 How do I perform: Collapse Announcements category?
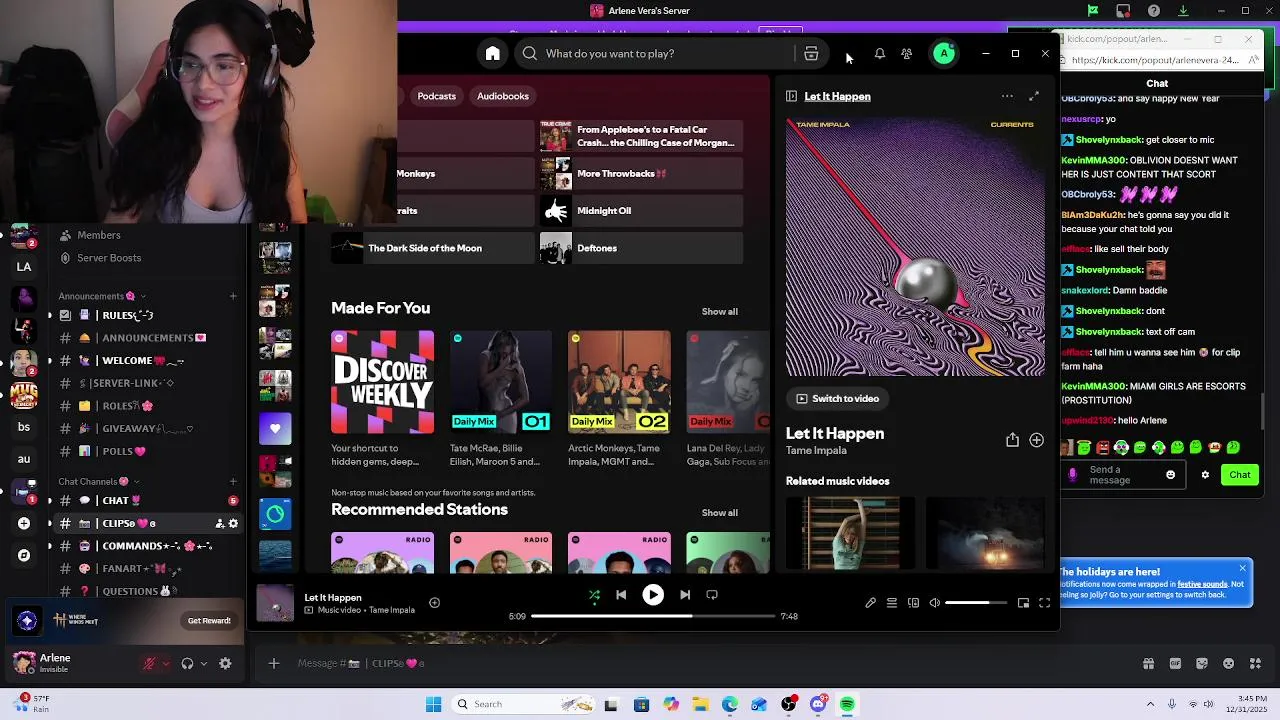point(102,296)
